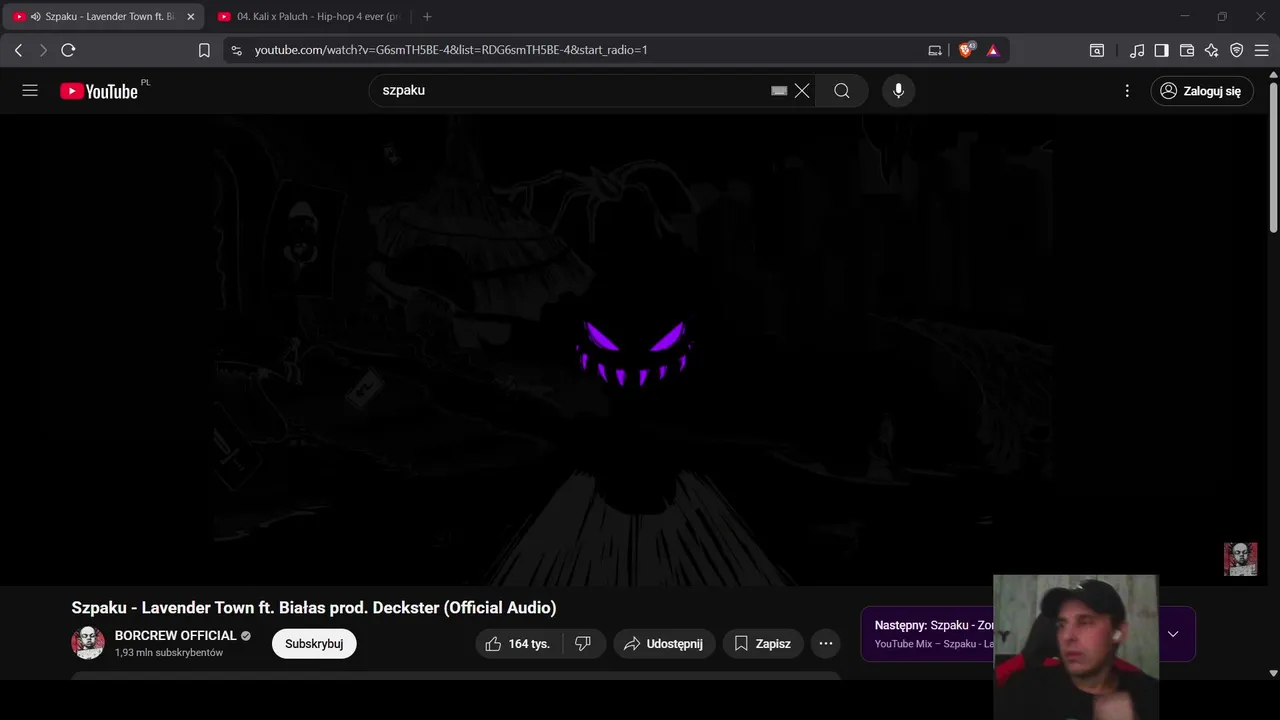Viewport: 1280px width, 720px height.
Task: Go forward with browser forward arrow
Action: 43,50
